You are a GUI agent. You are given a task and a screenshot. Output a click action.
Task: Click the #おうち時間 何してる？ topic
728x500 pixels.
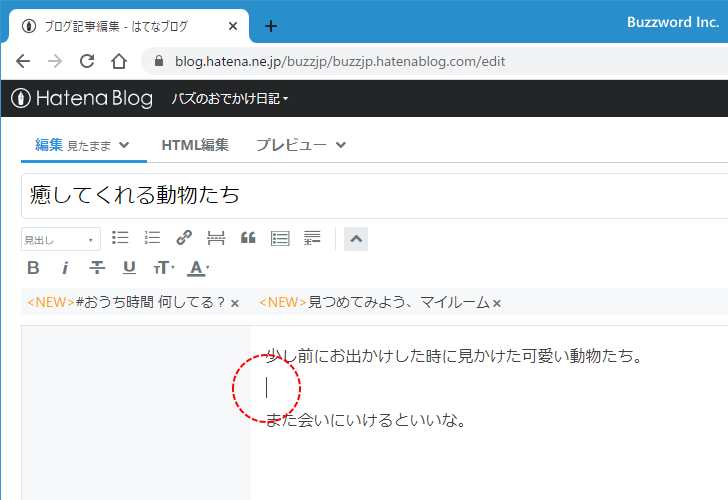pyautogui.click(x=126, y=302)
